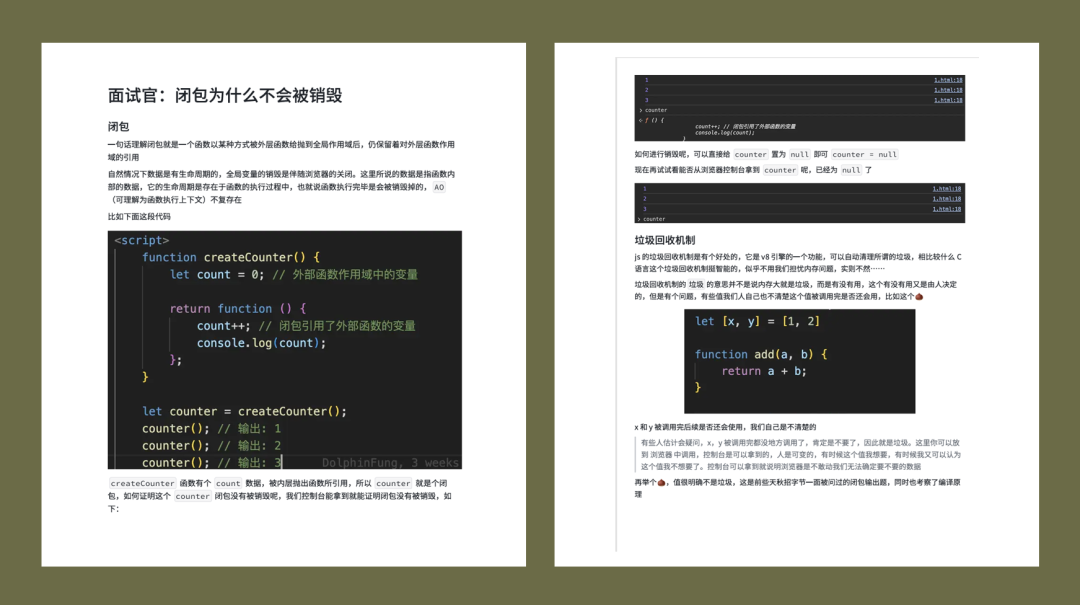
Task: Click the "function add(a, b) {" code line
Action: pos(761,354)
